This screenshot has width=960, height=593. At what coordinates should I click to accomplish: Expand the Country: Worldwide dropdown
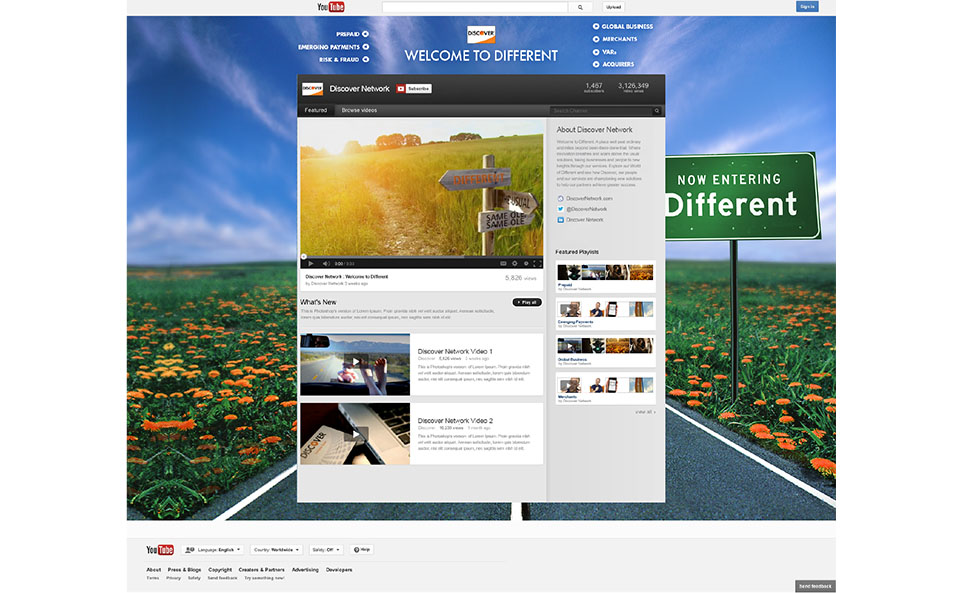[276, 549]
